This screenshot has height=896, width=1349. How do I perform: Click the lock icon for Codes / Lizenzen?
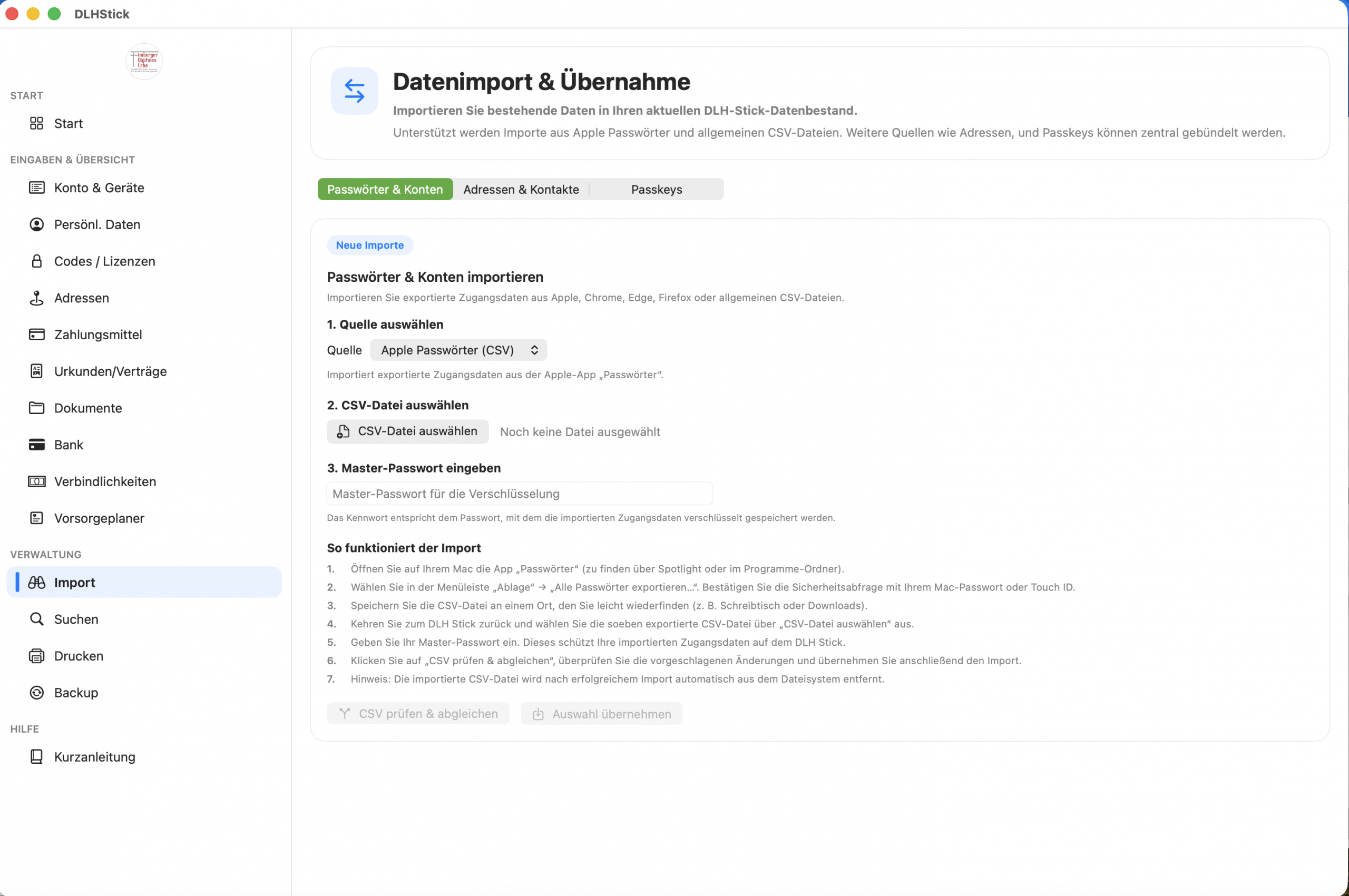pyautogui.click(x=36, y=261)
